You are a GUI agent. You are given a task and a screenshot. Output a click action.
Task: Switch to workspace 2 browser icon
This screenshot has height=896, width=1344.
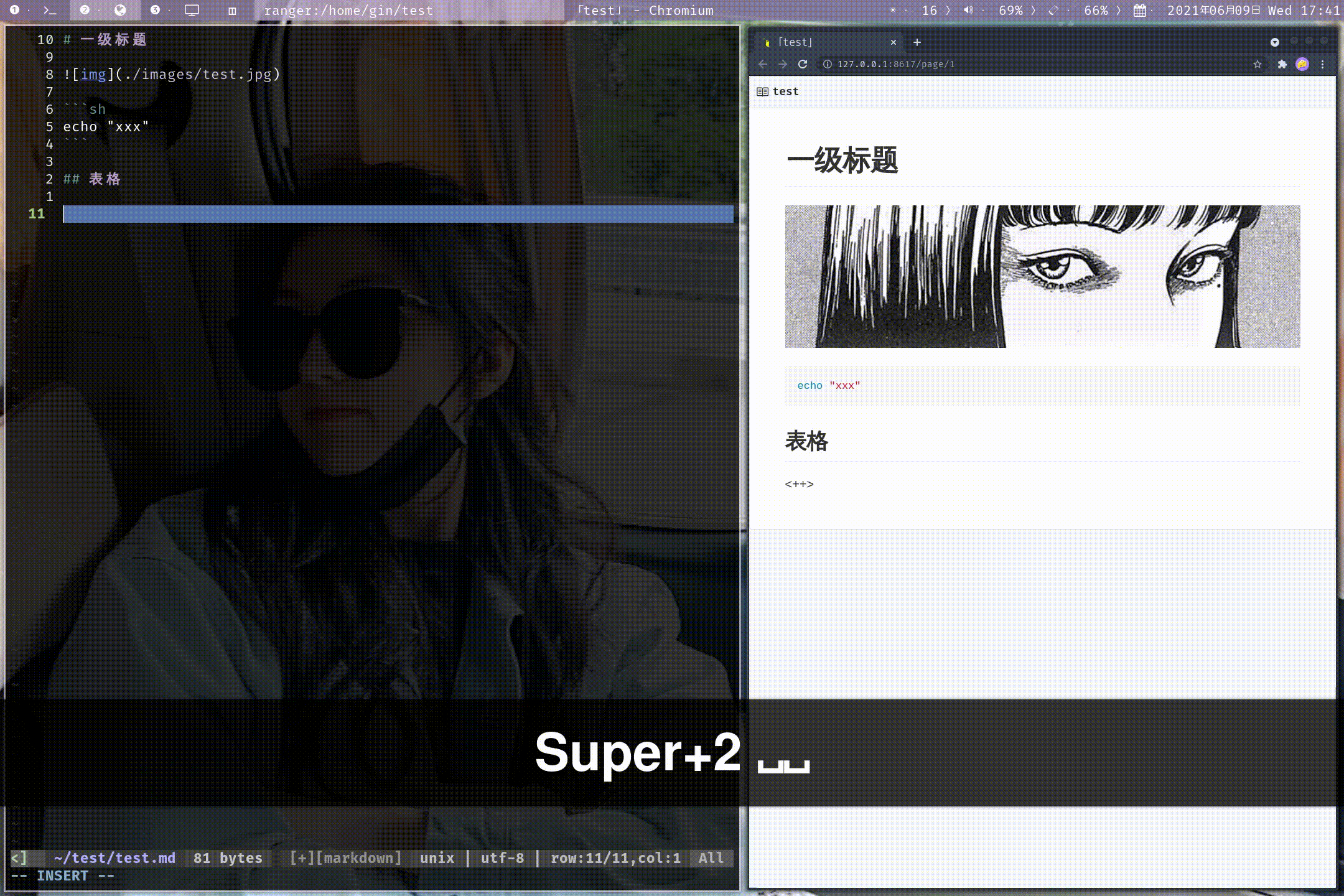coord(120,10)
